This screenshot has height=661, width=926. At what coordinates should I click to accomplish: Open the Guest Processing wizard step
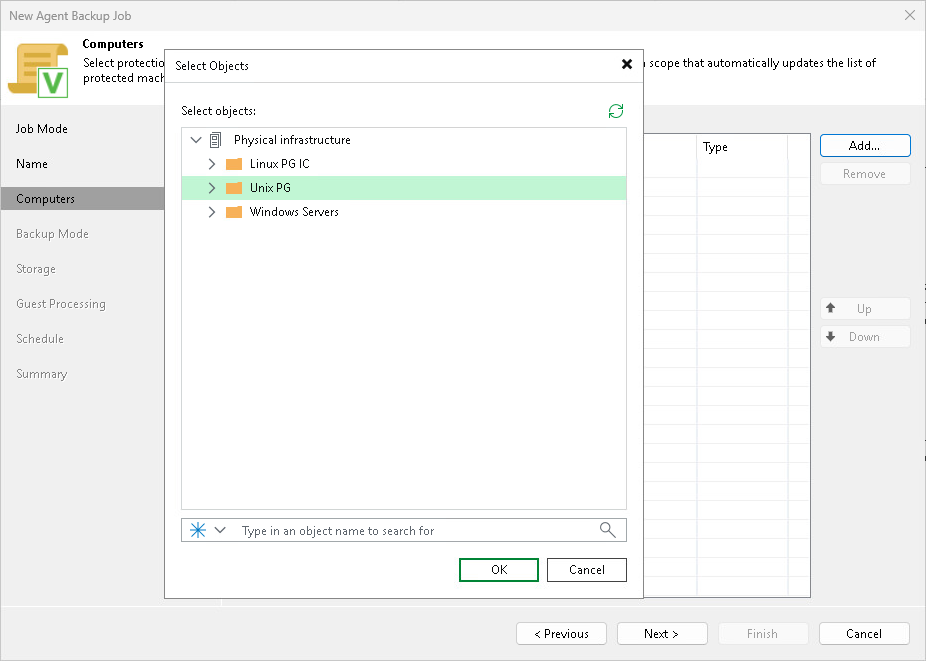(61, 304)
